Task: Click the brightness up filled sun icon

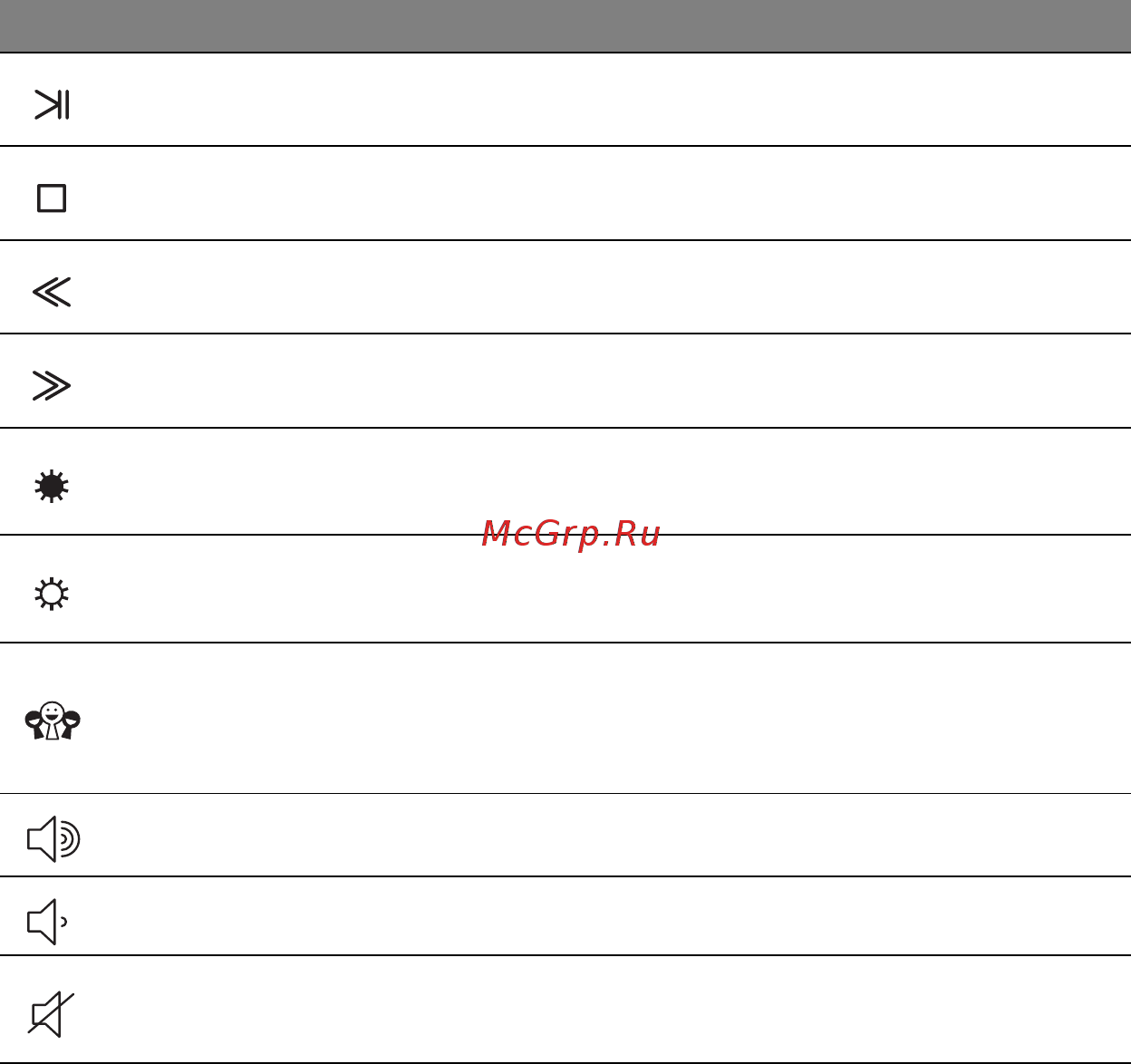Action: (x=52, y=487)
